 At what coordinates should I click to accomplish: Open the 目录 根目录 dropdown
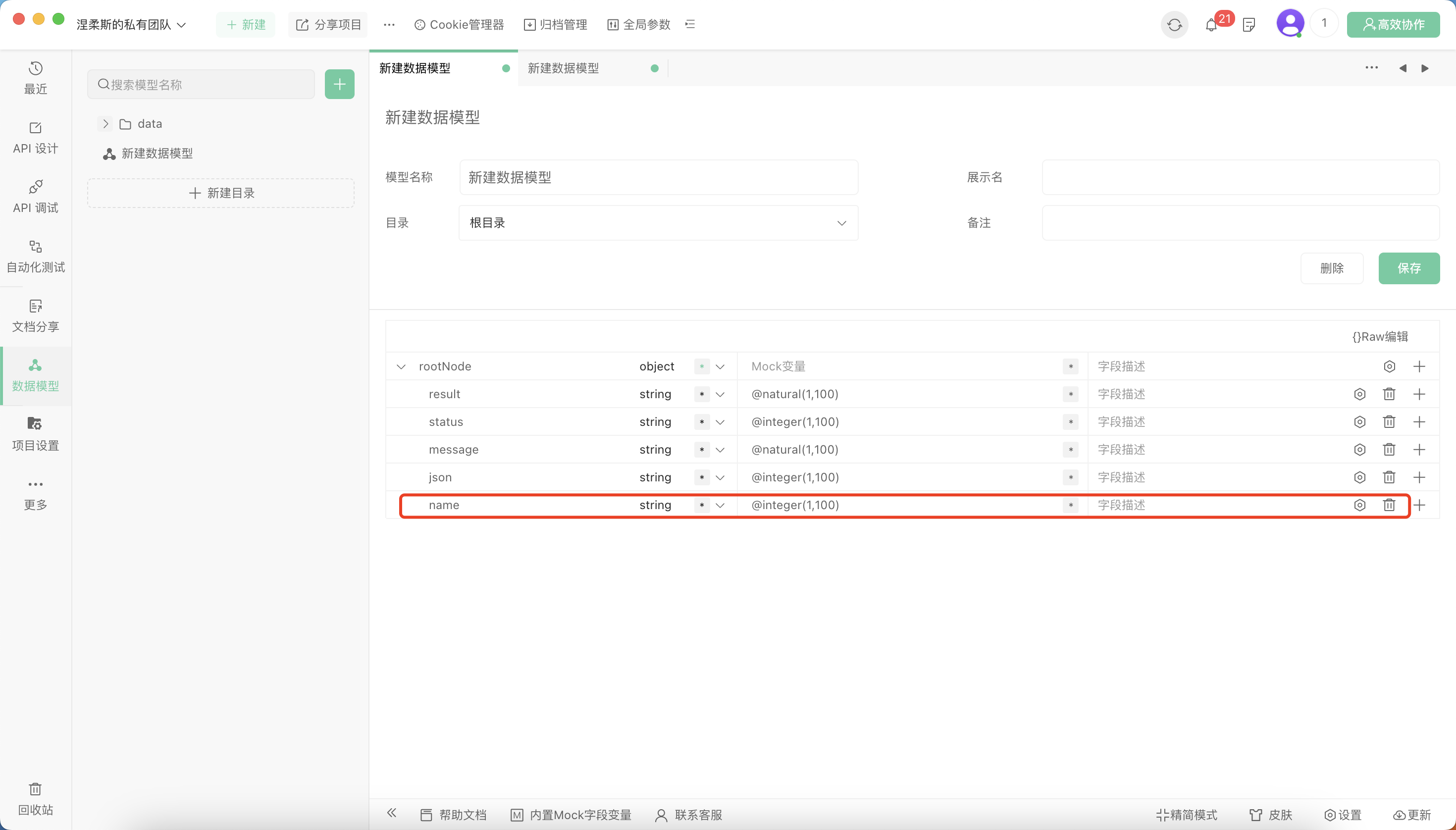(659, 223)
